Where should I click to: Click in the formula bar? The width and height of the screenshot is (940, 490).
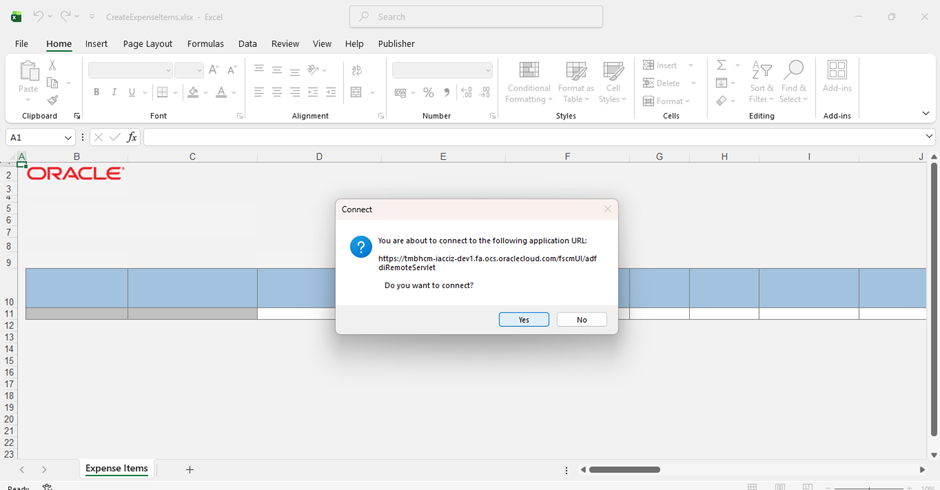click(534, 137)
